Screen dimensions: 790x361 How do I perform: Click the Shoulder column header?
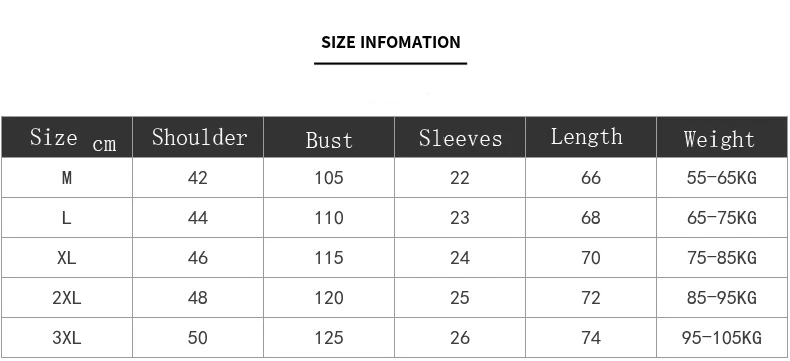(x=198, y=137)
